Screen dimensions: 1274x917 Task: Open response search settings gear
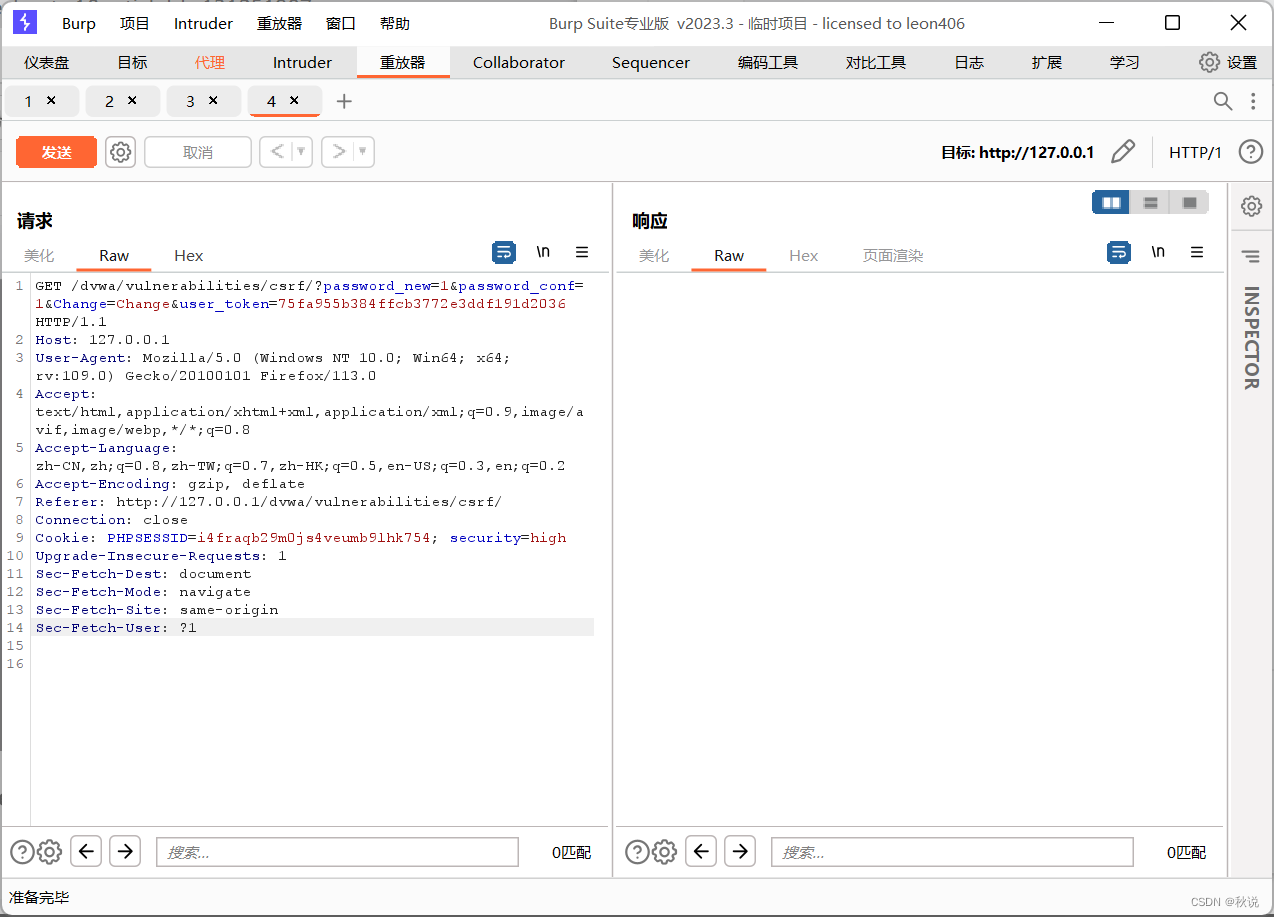[x=665, y=852]
